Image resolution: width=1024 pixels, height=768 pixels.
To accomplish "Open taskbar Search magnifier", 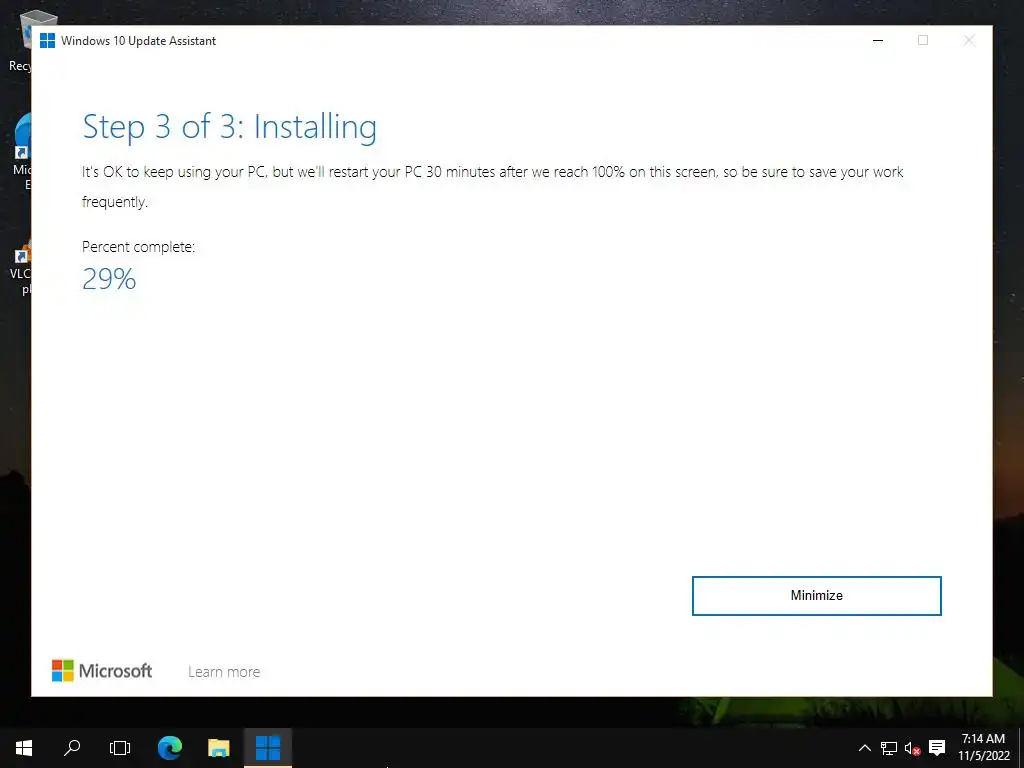I will click(72, 748).
